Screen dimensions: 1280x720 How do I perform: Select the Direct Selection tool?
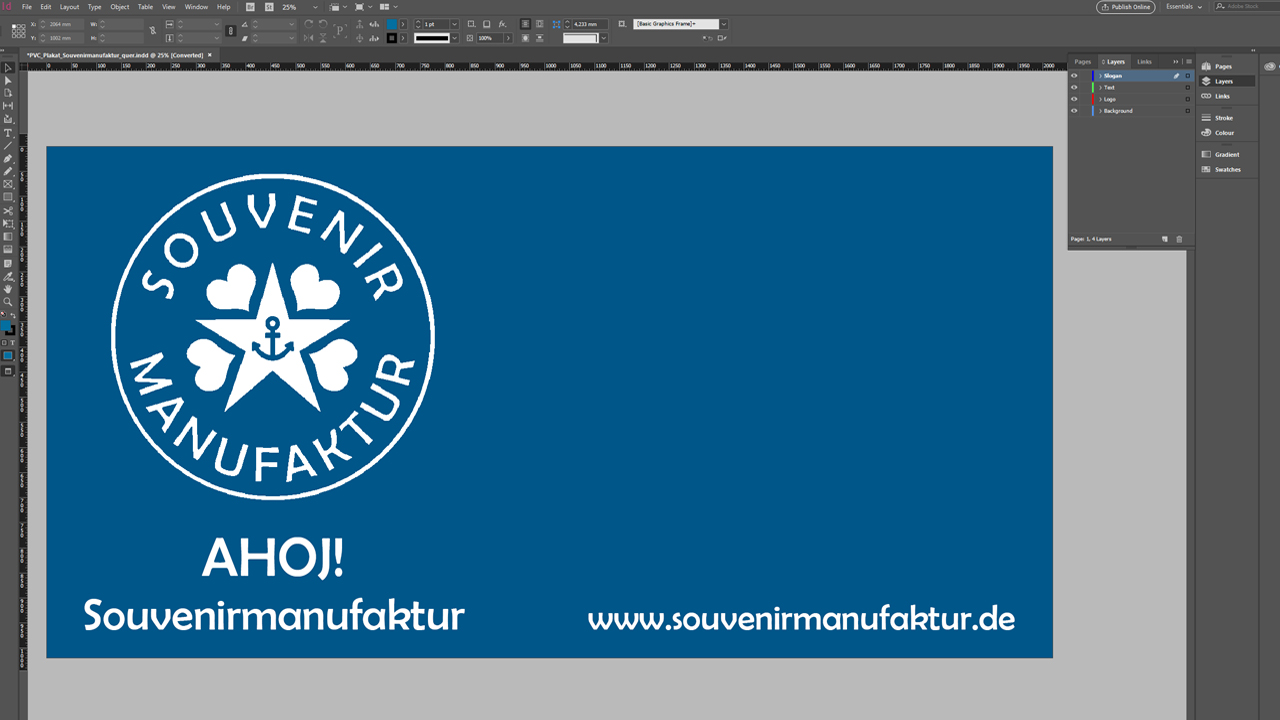click(x=8, y=80)
